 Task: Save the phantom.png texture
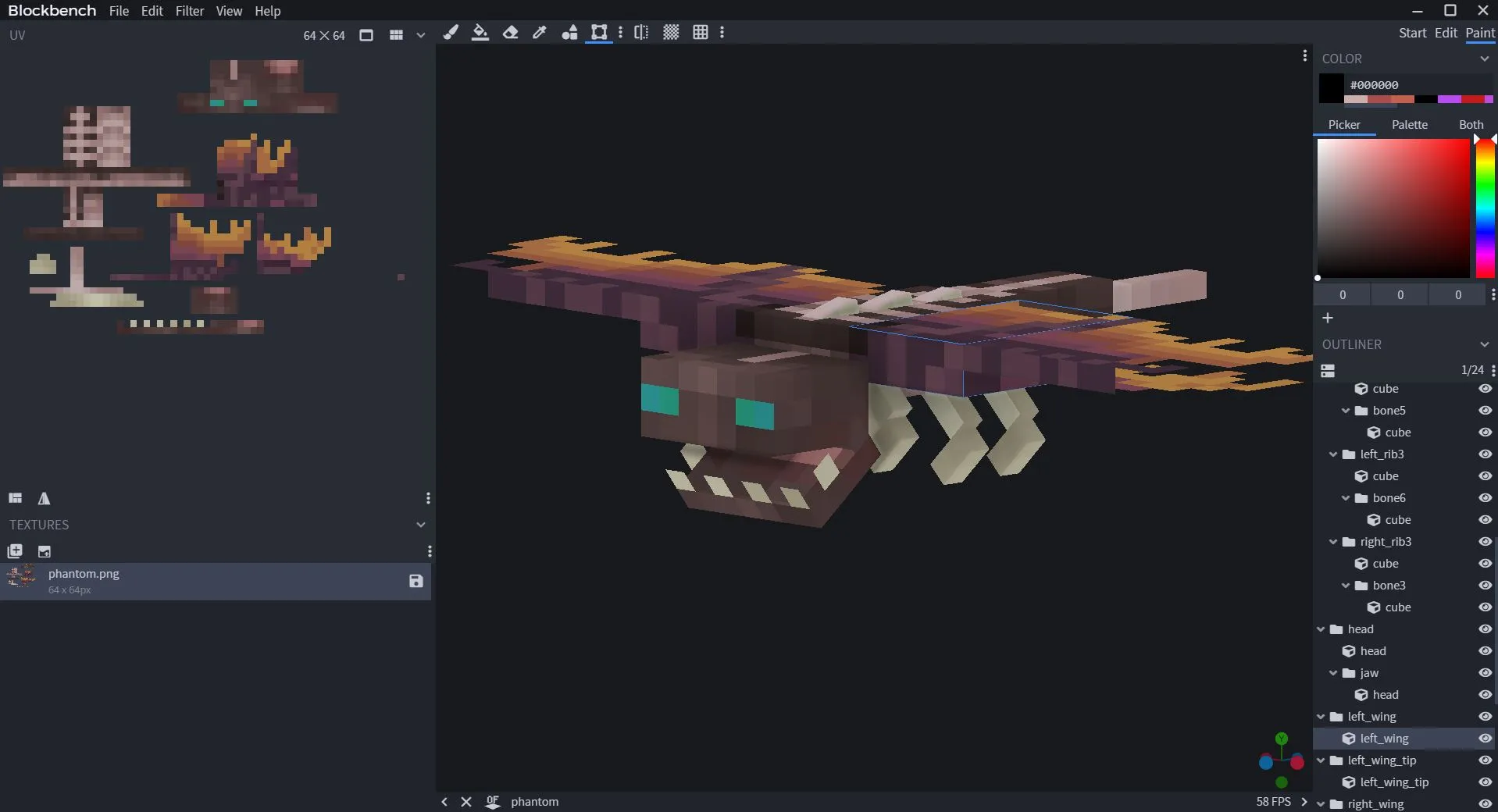[x=416, y=581]
